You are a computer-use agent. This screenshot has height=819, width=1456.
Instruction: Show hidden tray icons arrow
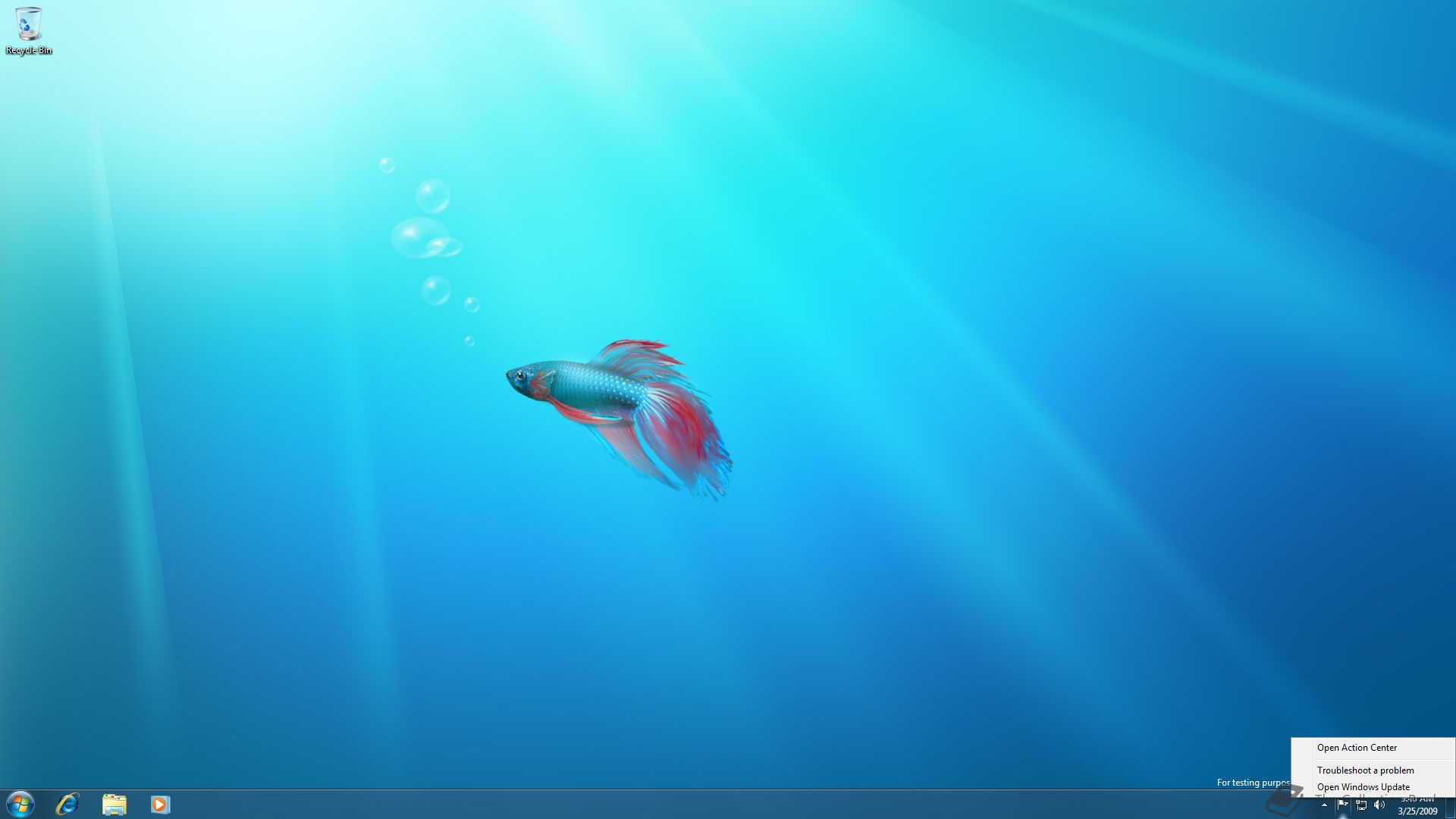tap(1325, 805)
